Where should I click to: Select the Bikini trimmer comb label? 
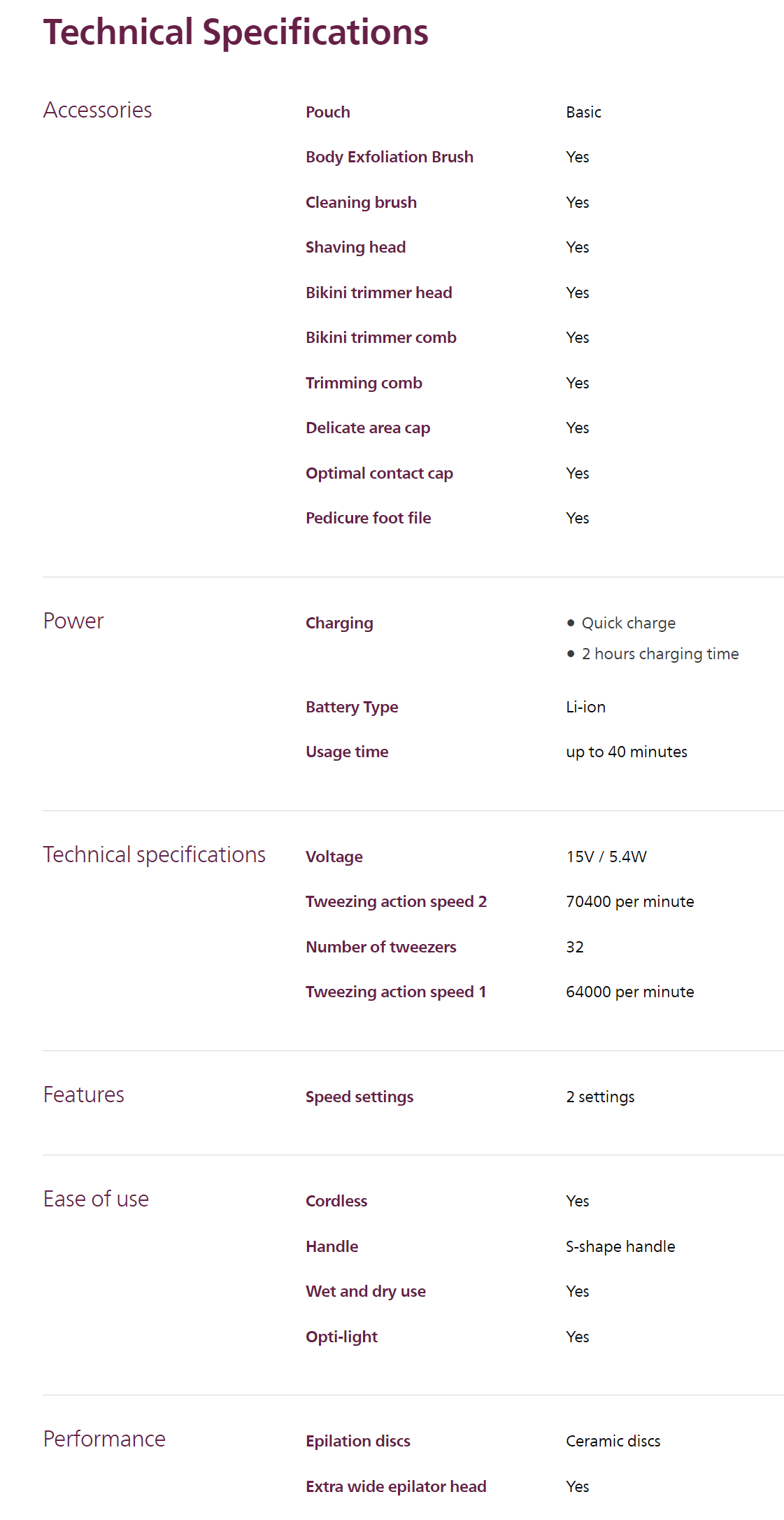(x=380, y=337)
